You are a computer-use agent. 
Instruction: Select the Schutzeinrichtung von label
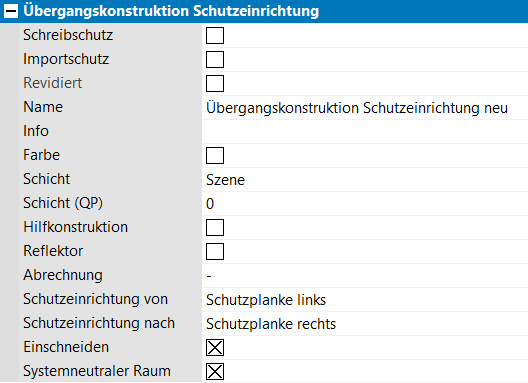[x=95, y=299]
